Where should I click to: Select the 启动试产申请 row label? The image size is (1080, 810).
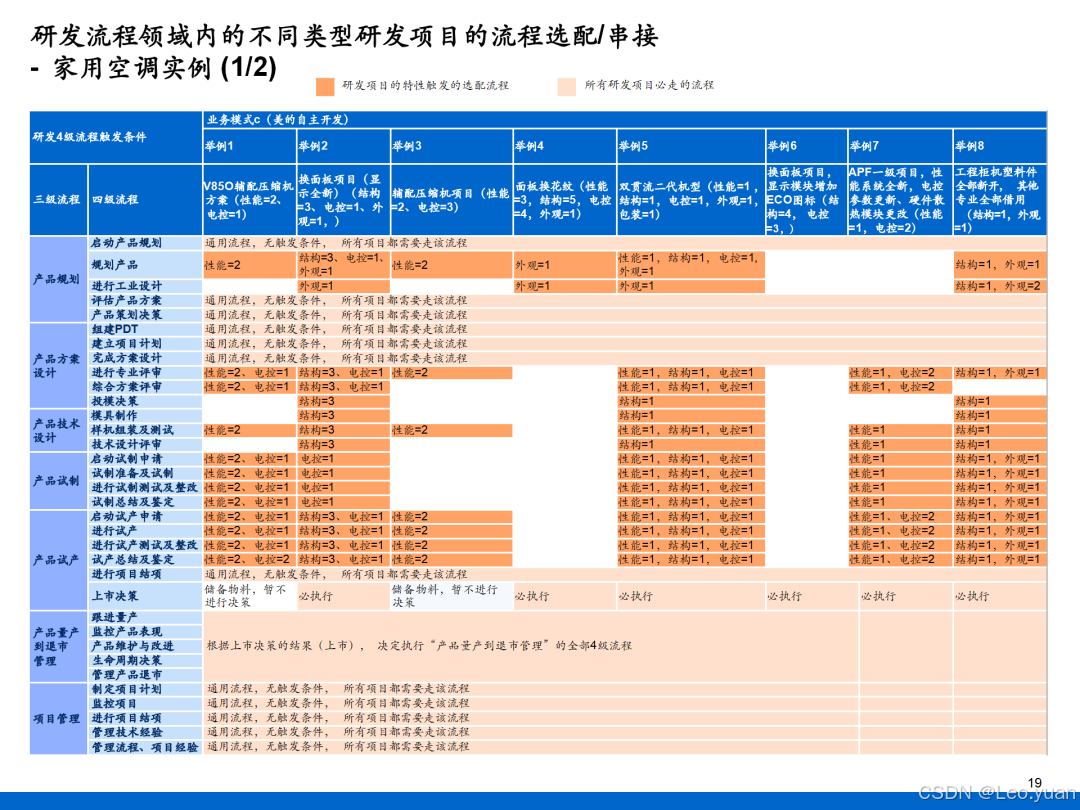click(x=145, y=517)
